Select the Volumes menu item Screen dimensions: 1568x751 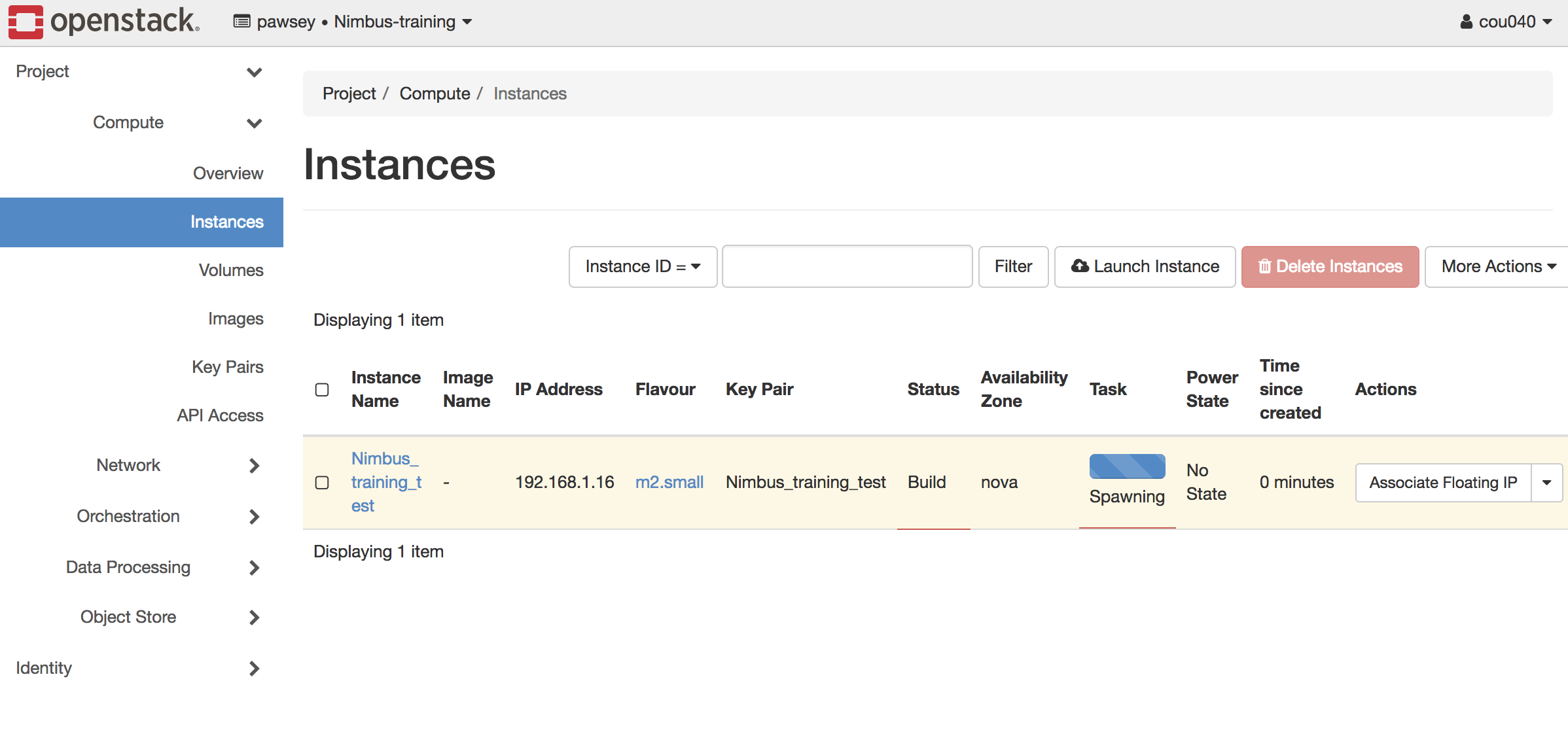pyautogui.click(x=232, y=270)
